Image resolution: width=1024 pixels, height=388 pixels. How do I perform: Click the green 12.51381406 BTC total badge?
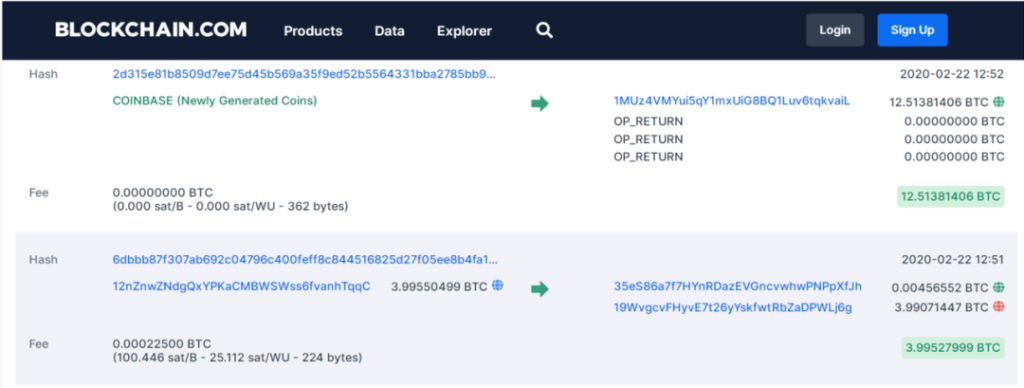(950, 196)
